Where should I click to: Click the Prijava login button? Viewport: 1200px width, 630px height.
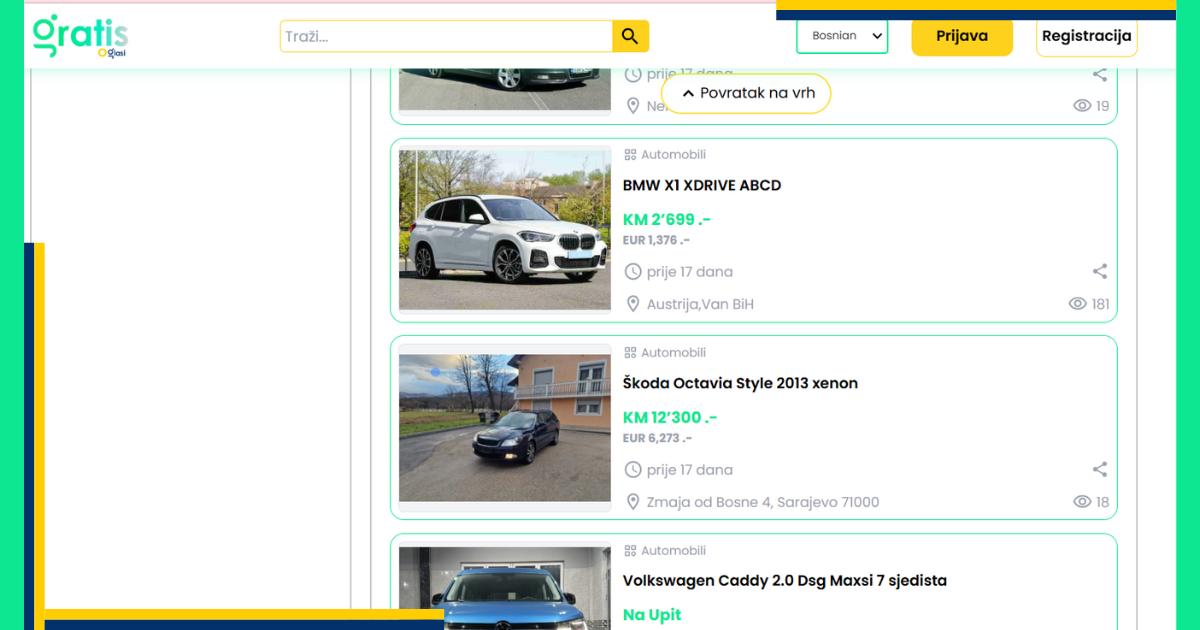962,36
